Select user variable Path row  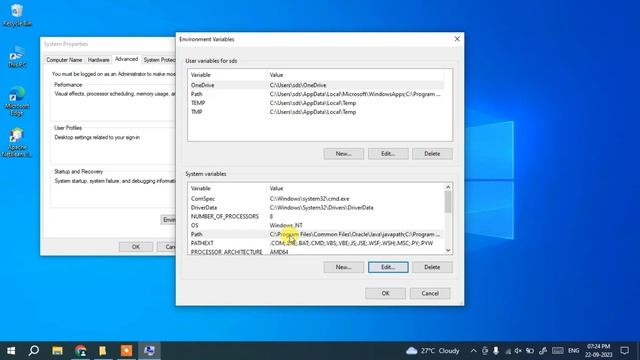316,94
